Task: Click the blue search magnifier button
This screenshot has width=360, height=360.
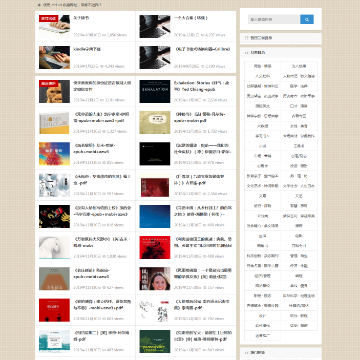Action: pos(307,19)
